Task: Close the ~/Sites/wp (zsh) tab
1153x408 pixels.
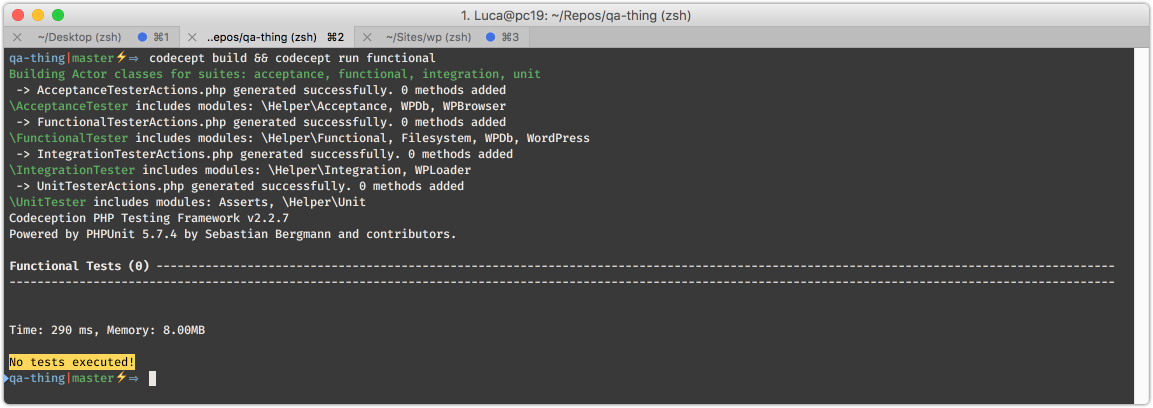Action: point(368,37)
